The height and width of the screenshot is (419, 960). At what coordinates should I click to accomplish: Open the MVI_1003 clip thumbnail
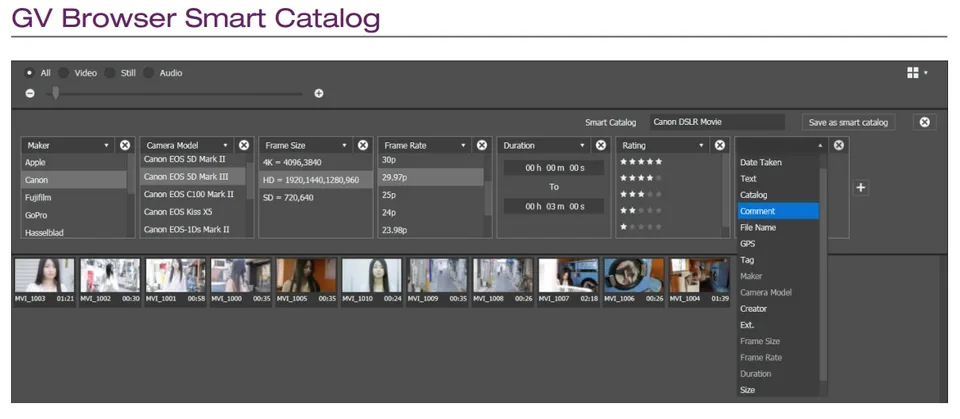pos(45,275)
